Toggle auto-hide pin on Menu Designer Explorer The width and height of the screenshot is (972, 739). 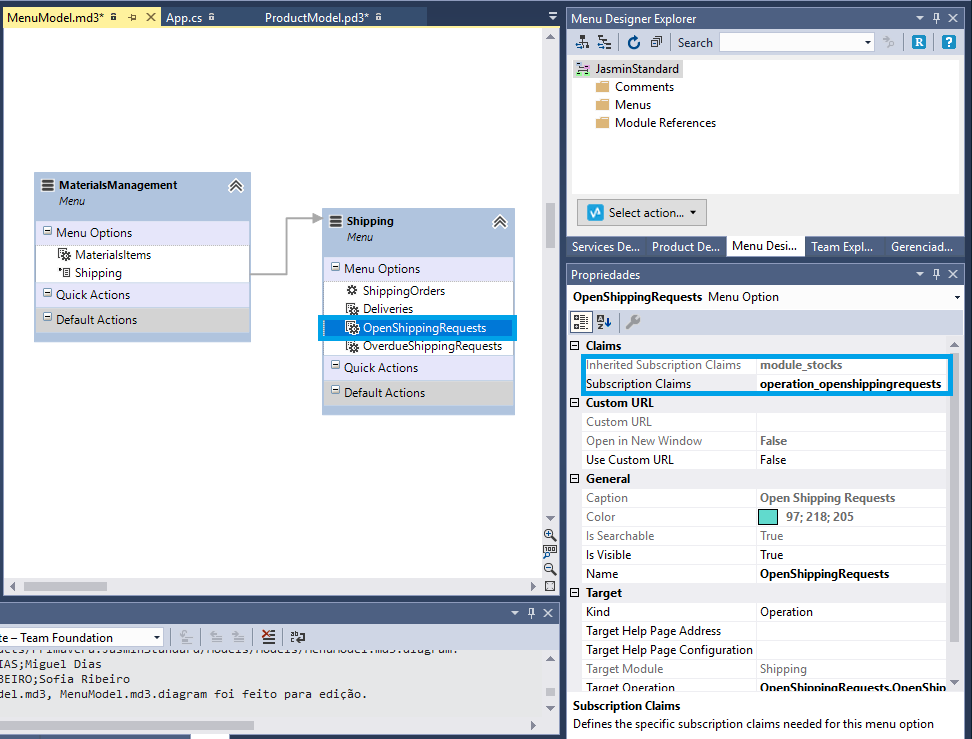coord(936,18)
